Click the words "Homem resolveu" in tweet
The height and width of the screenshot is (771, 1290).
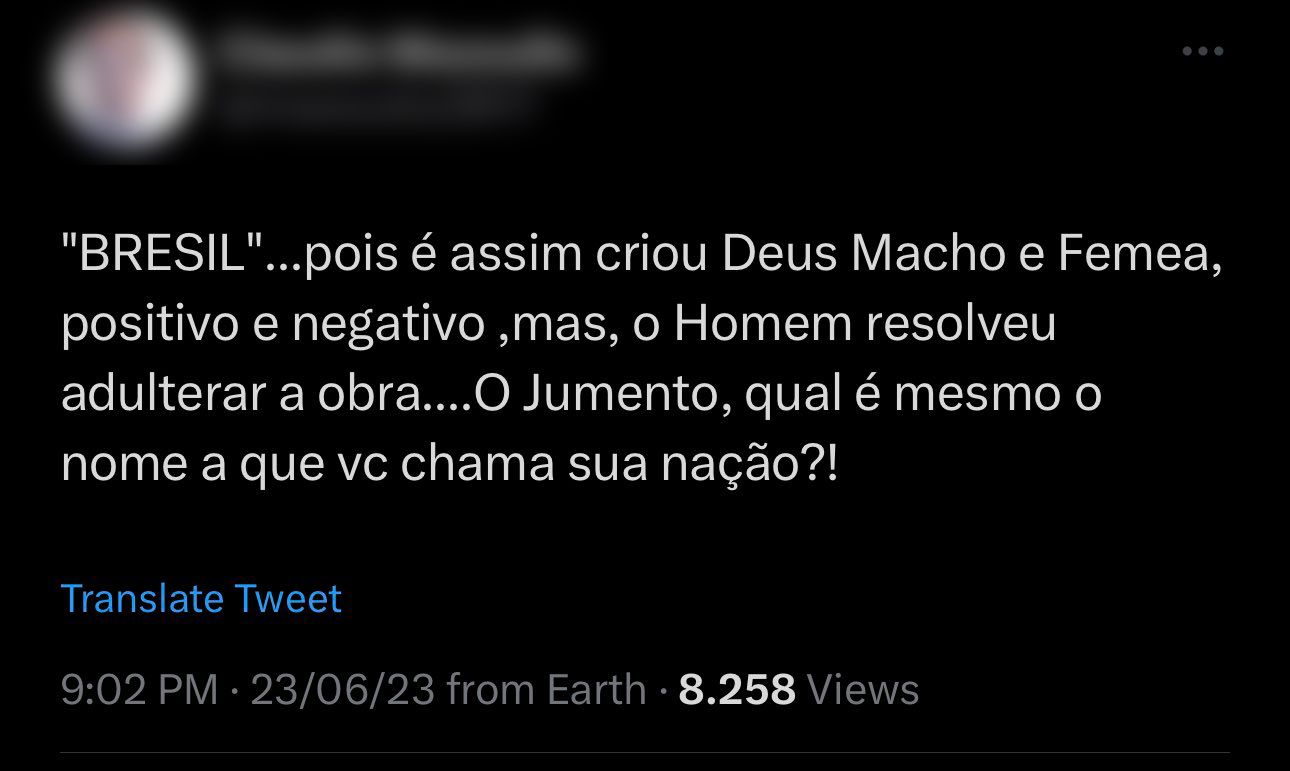(865, 326)
